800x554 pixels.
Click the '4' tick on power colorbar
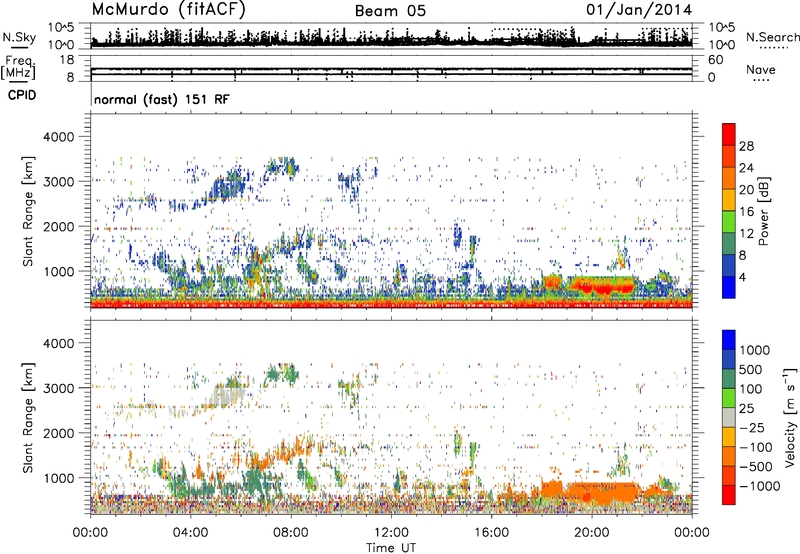tap(742, 278)
